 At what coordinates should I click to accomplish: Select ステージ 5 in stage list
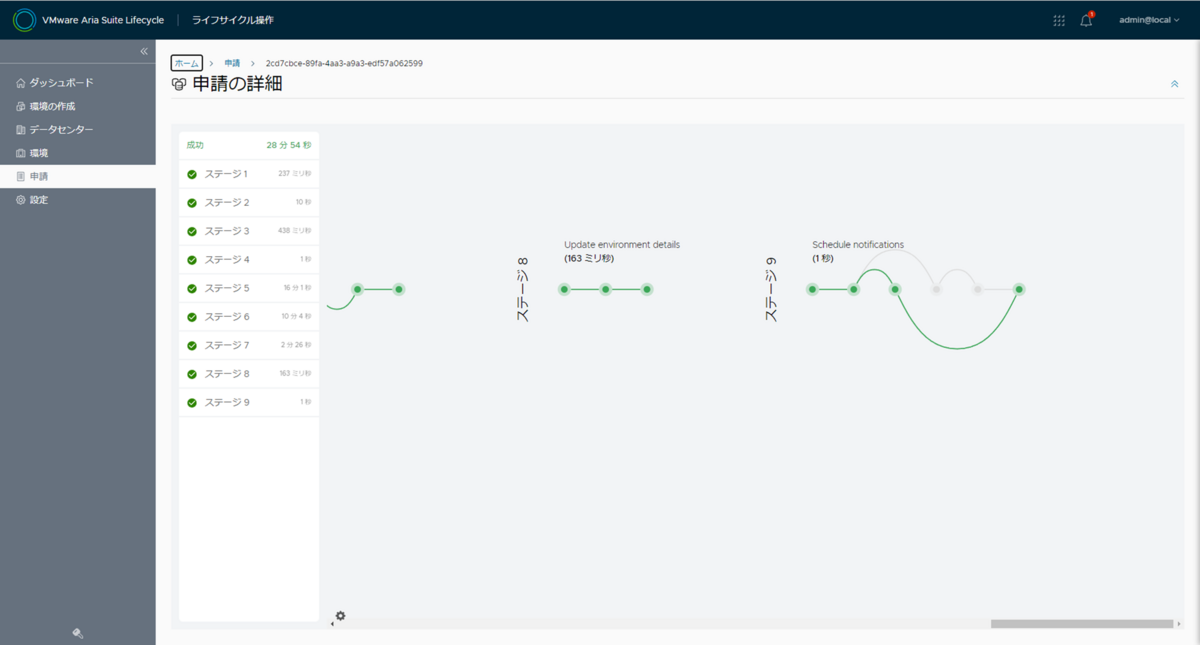(249, 288)
